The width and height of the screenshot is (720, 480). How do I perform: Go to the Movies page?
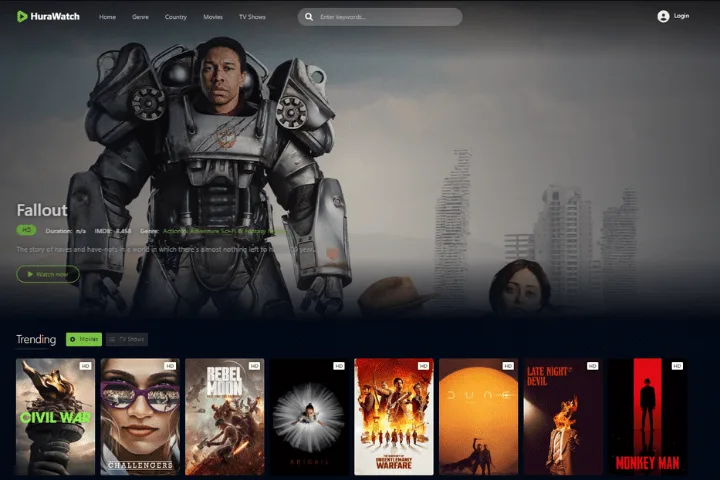[x=213, y=17]
